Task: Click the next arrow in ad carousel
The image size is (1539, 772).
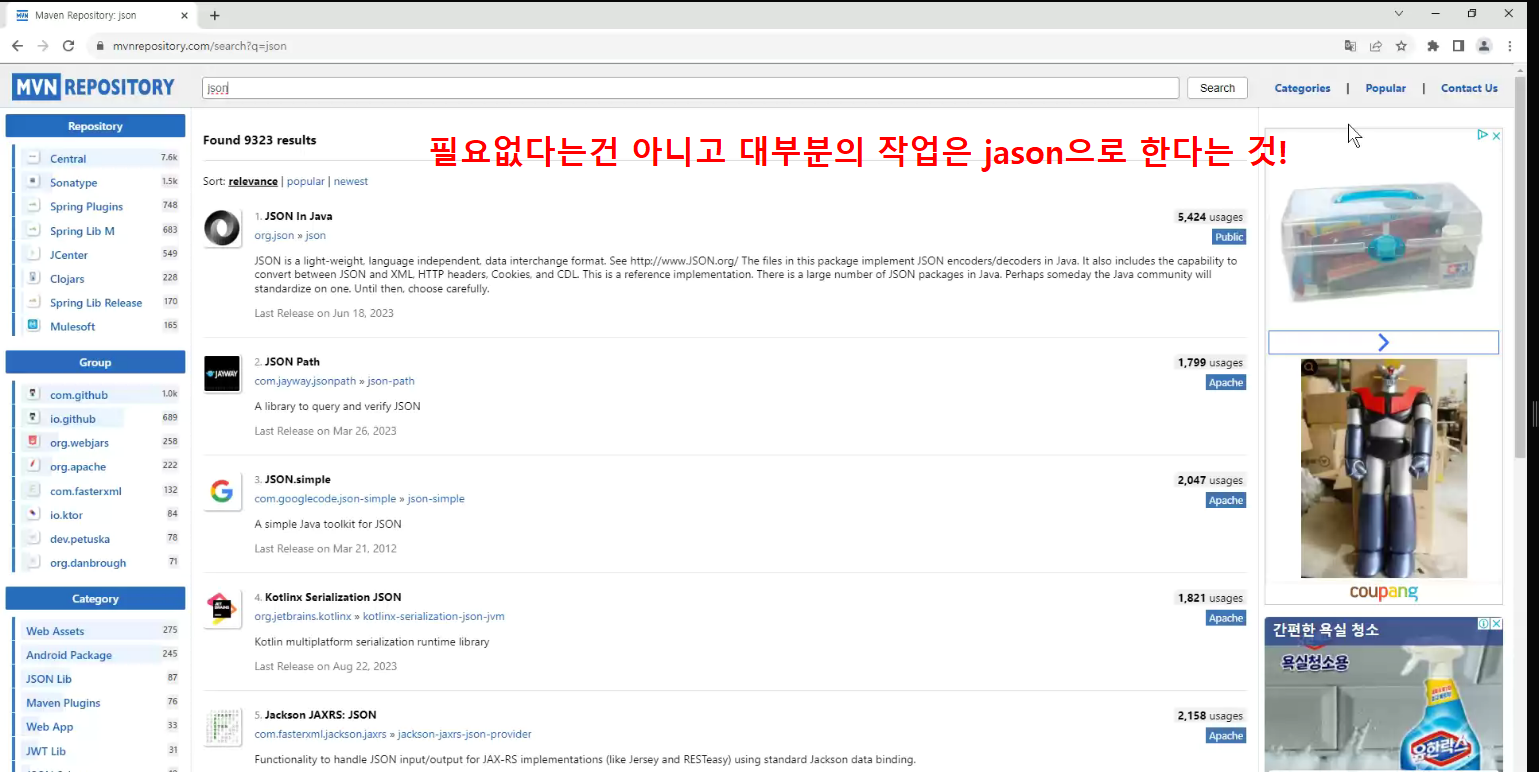Action: [x=1384, y=342]
